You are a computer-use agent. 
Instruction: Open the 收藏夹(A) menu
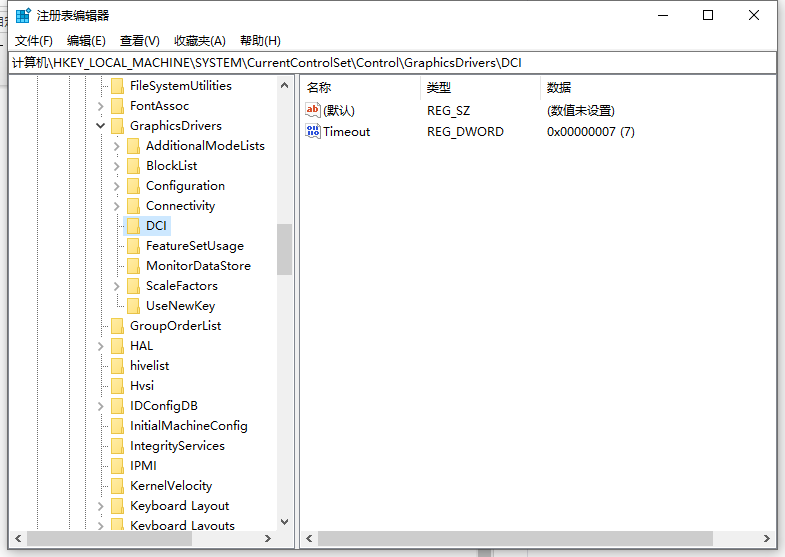click(200, 40)
